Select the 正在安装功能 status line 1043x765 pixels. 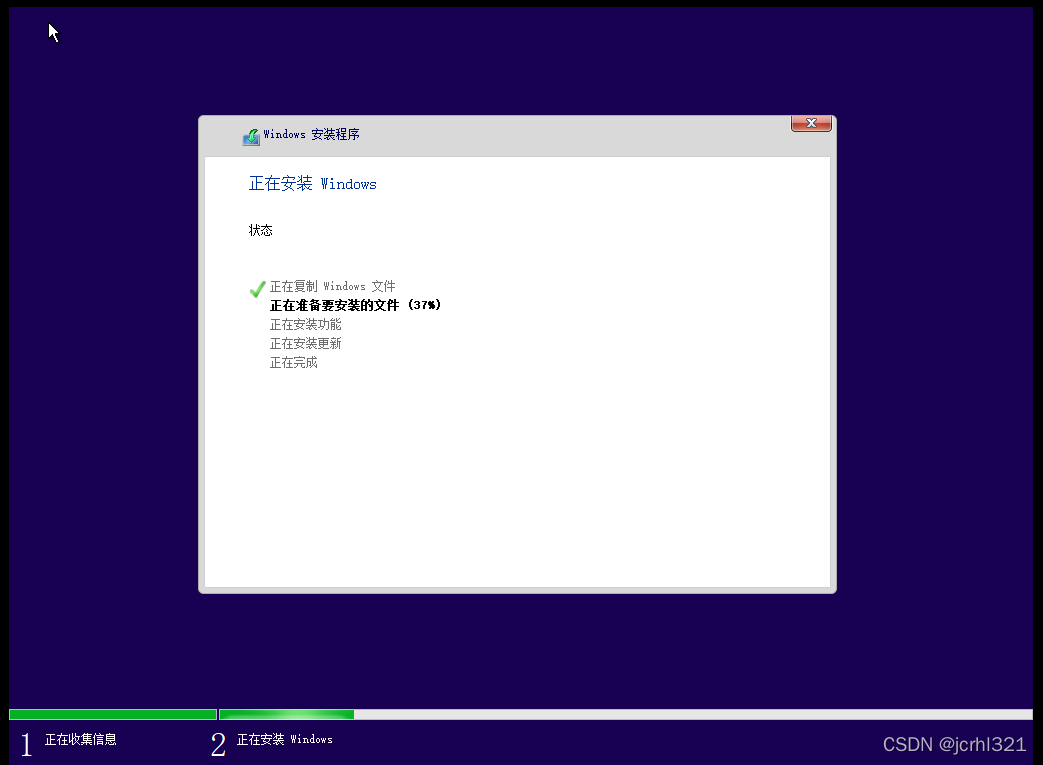[305, 325]
